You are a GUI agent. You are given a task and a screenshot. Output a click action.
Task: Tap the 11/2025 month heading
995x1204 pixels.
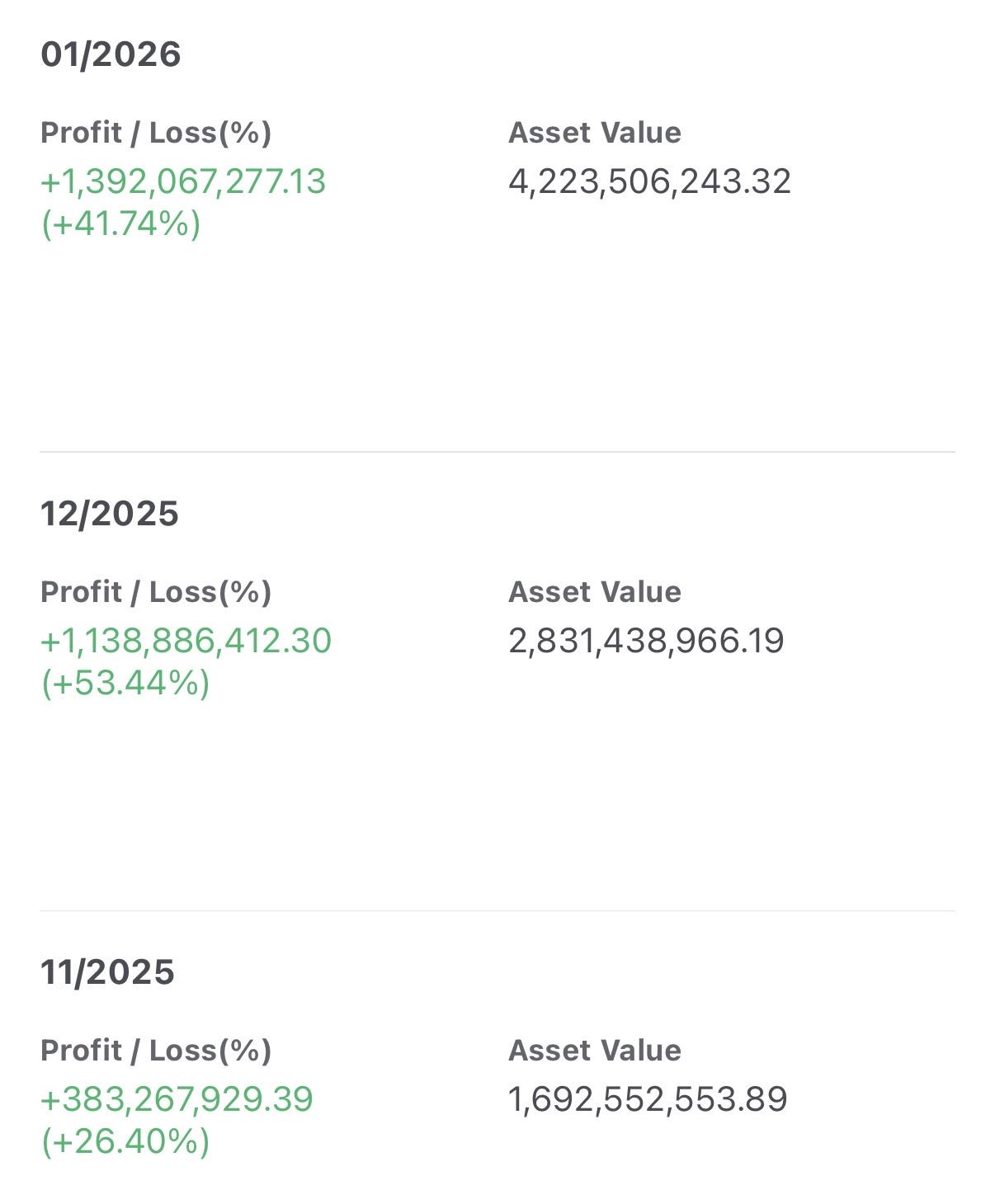tap(107, 972)
